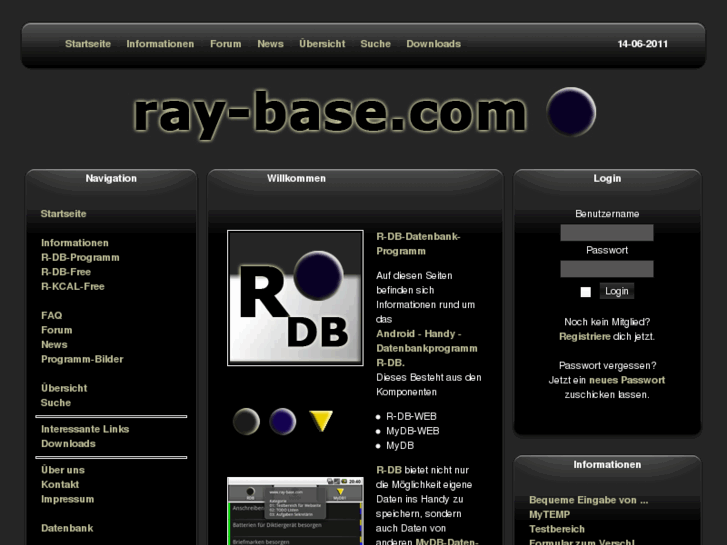Click the R-DB-WEB list item
The image size is (727, 545).
411,416
